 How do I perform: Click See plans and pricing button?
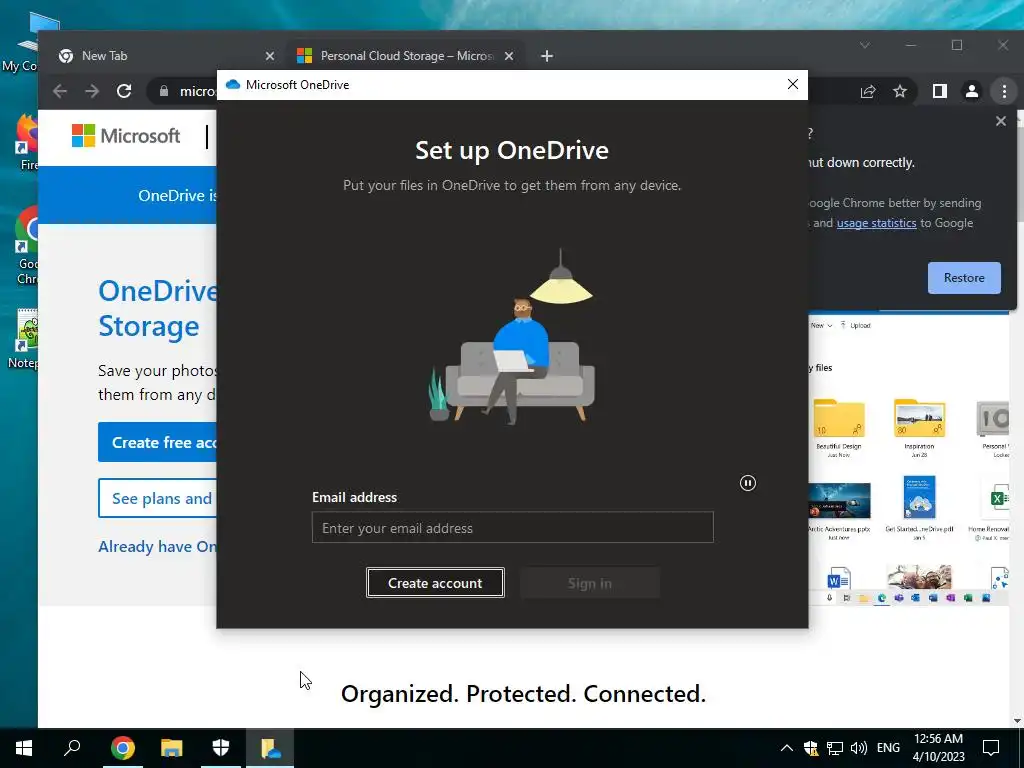[157, 498]
